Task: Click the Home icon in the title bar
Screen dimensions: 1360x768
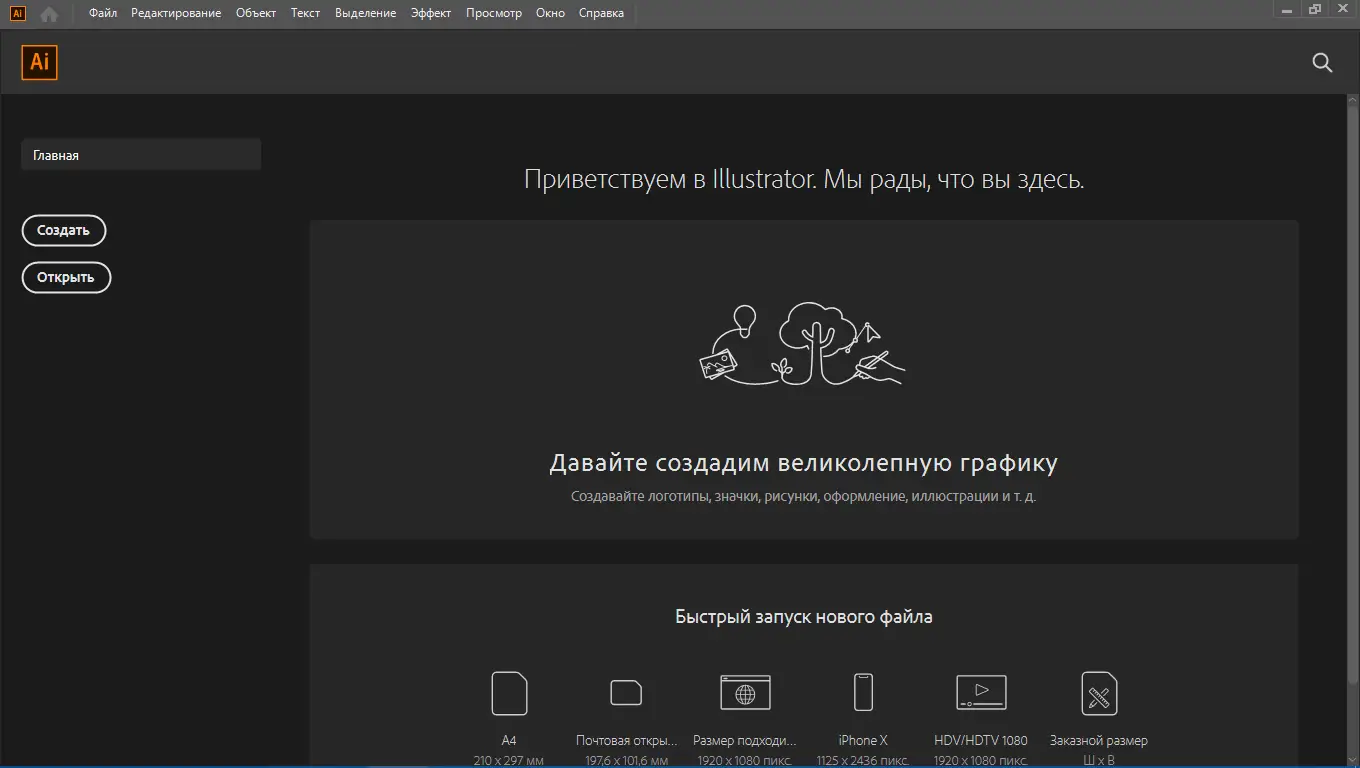Action: click(48, 12)
